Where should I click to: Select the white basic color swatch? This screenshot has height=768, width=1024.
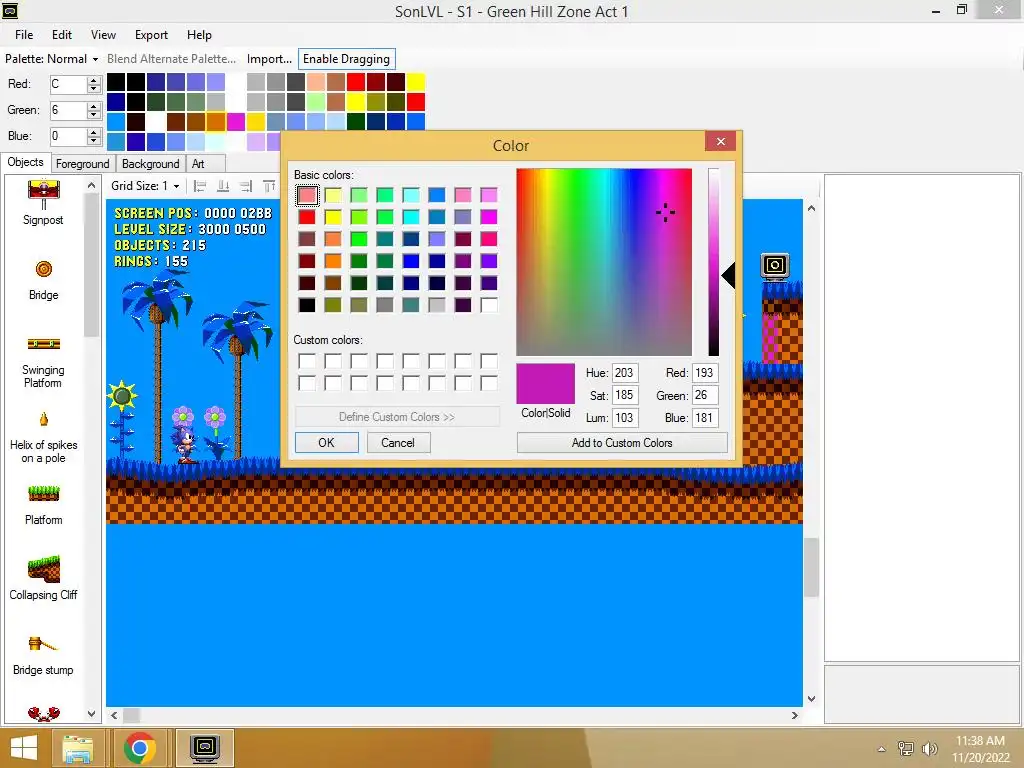coord(489,305)
